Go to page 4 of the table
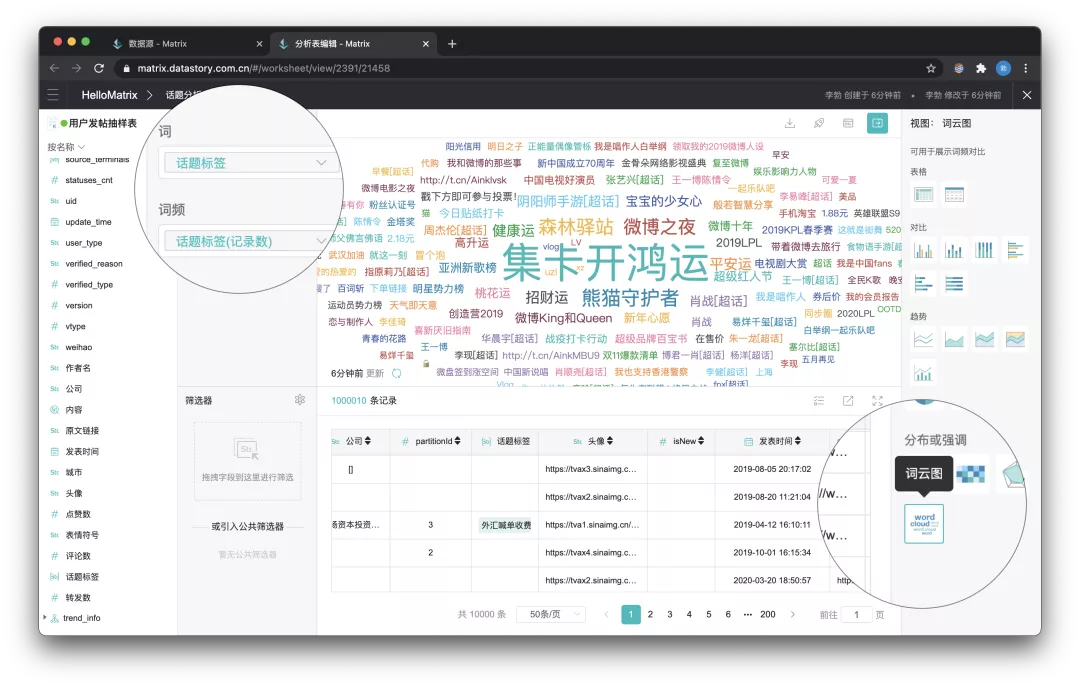Image resolution: width=1080 pixels, height=687 pixels. 689,614
